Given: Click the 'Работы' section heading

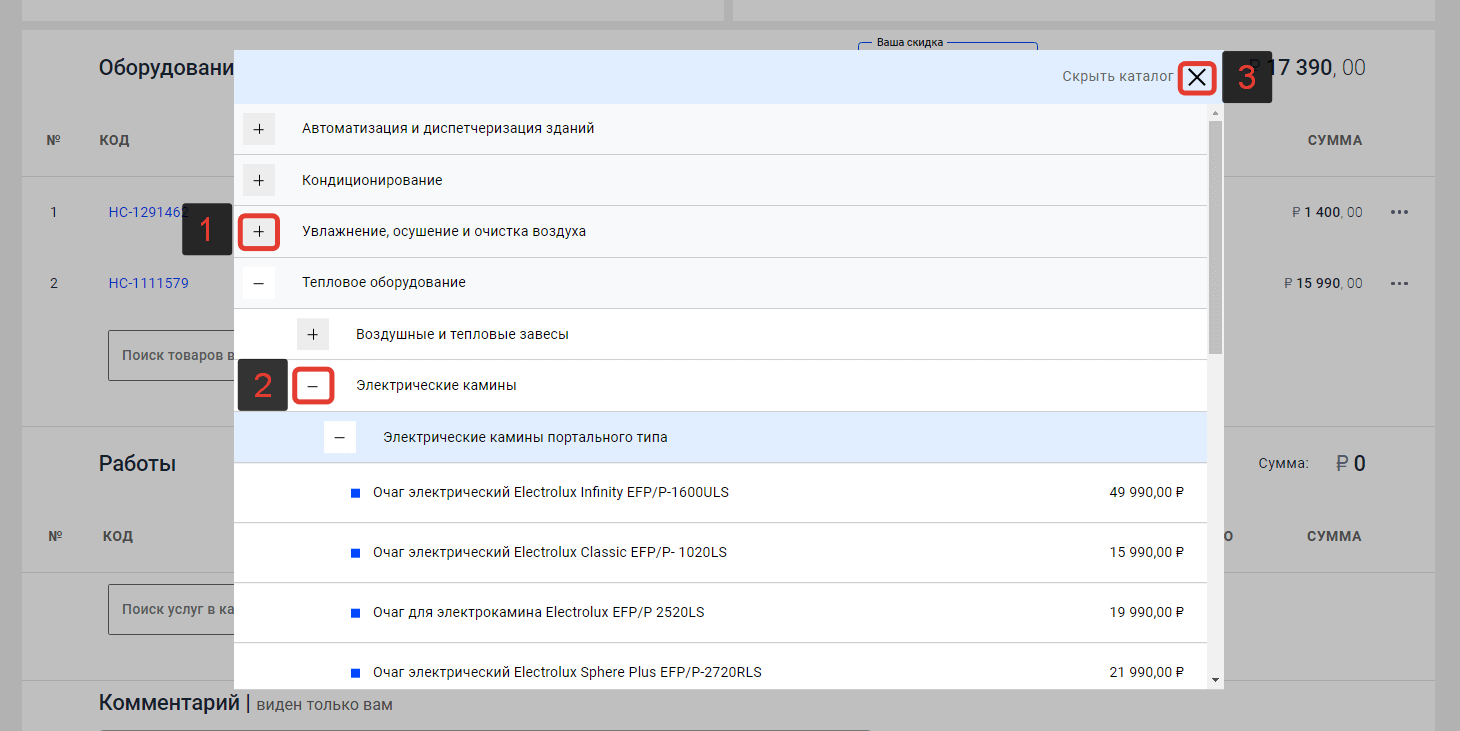Looking at the screenshot, I should point(137,463).
